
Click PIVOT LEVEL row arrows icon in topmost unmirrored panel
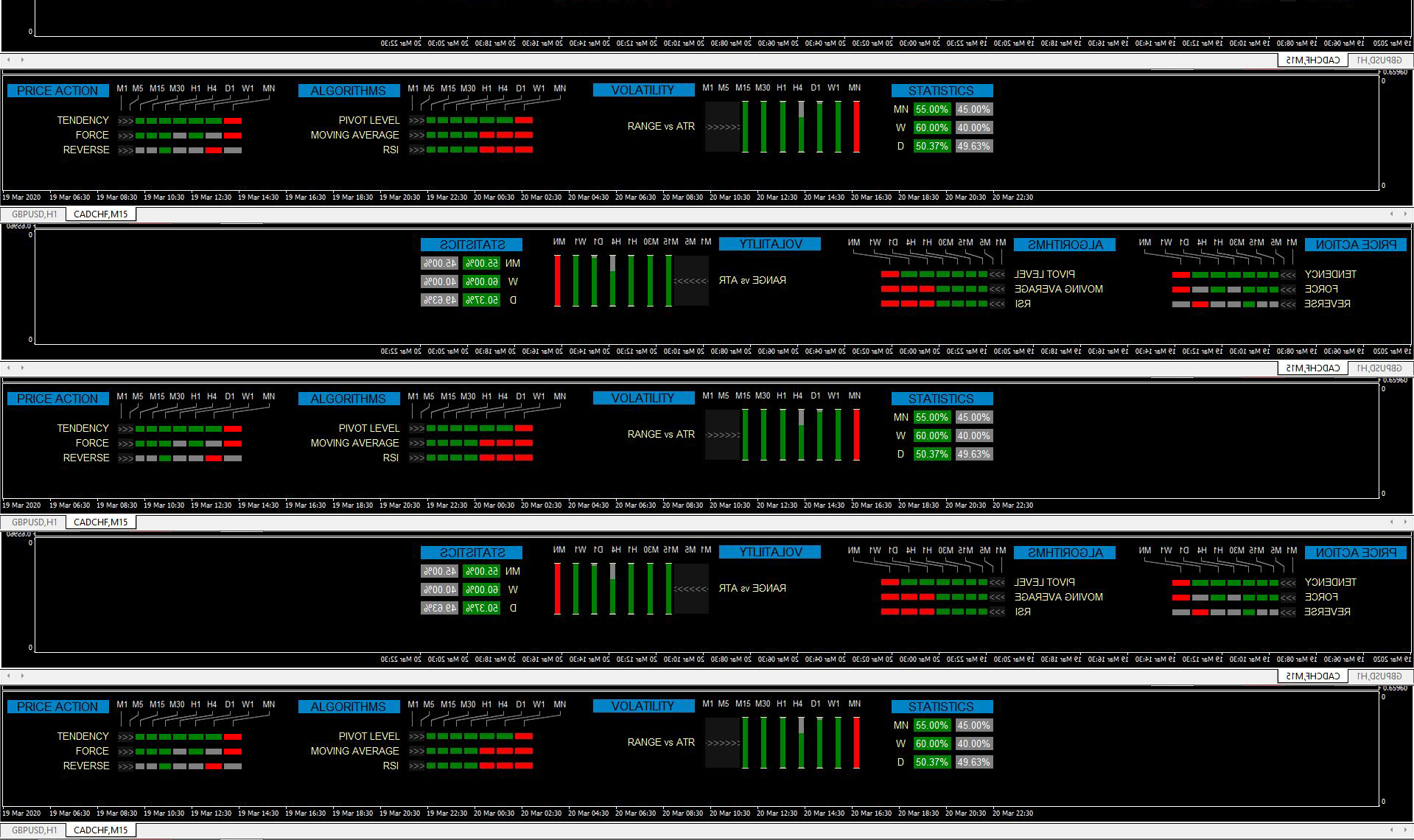[x=416, y=121]
